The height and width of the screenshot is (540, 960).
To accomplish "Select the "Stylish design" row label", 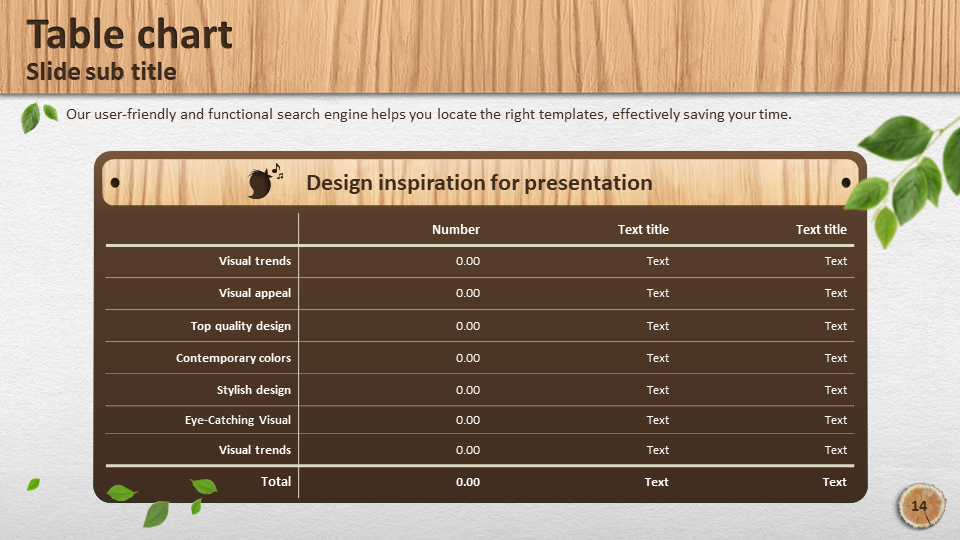I will tap(254, 390).
